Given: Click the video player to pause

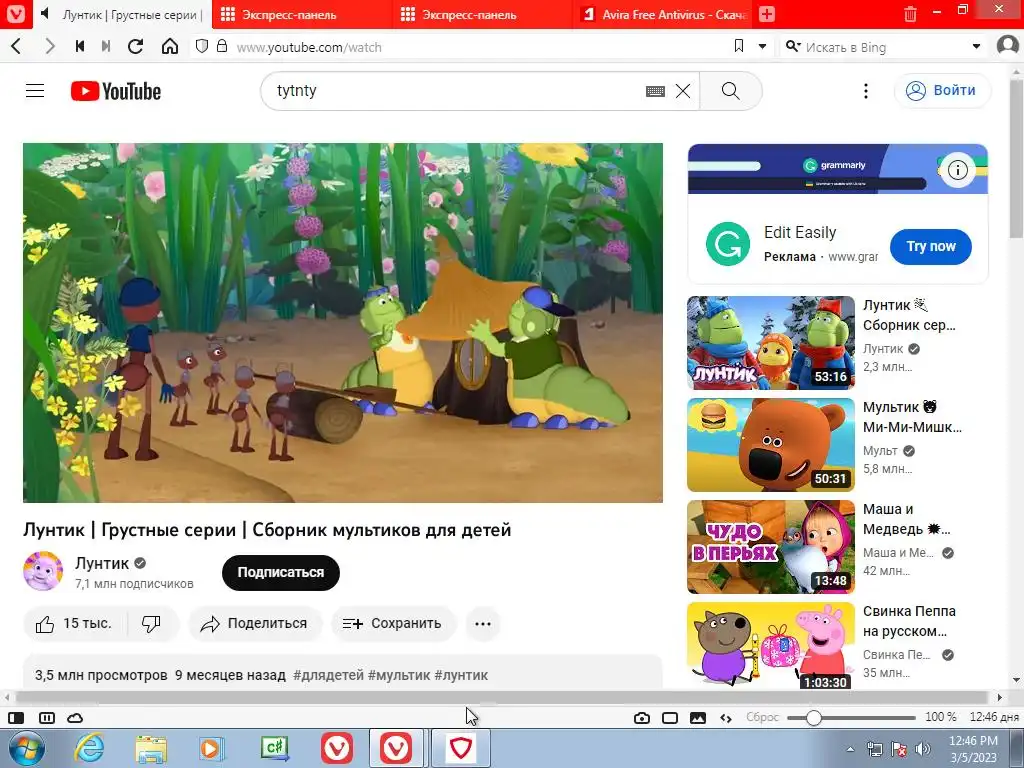Looking at the screenshot, I should click(x=343, y=323).
